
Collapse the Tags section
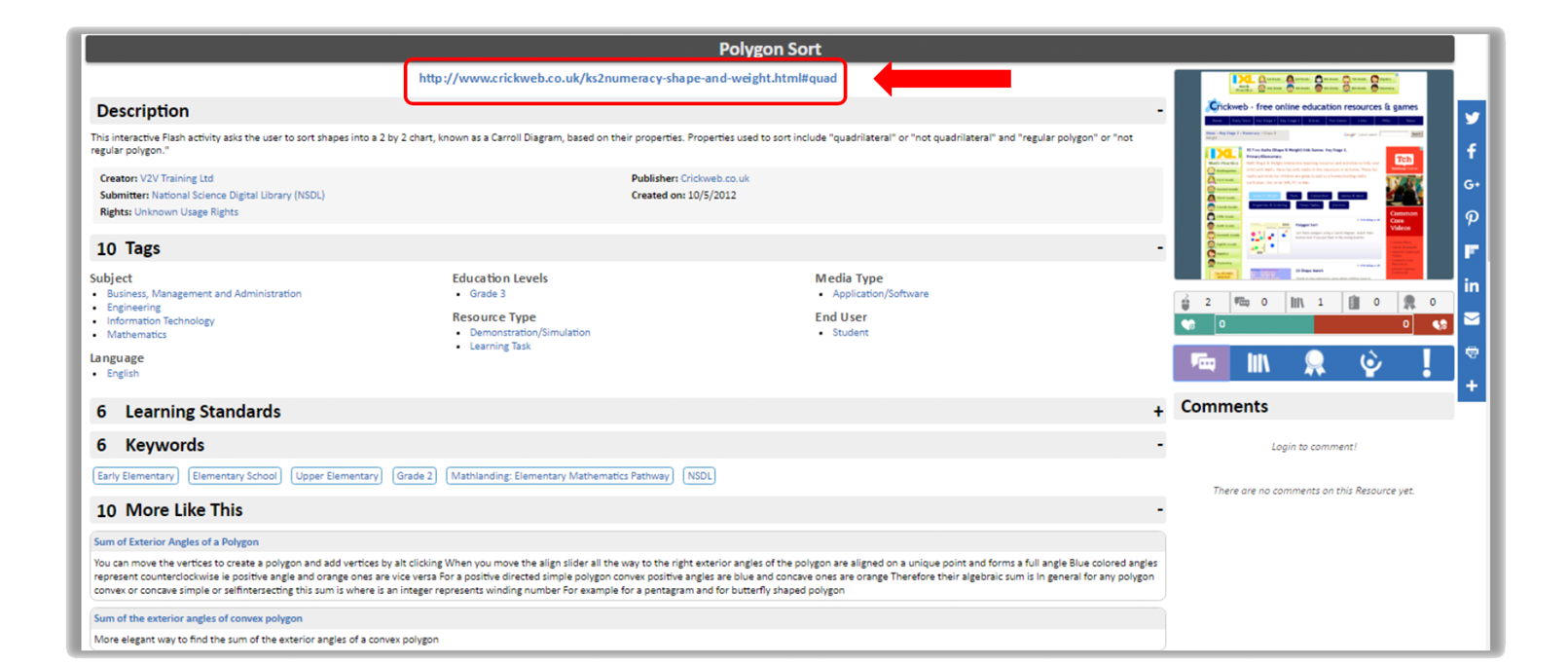[x=1159, y=248]
